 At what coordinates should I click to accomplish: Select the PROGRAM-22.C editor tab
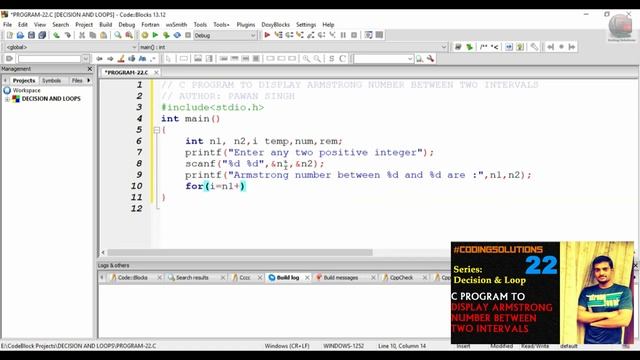coord(127,72)
